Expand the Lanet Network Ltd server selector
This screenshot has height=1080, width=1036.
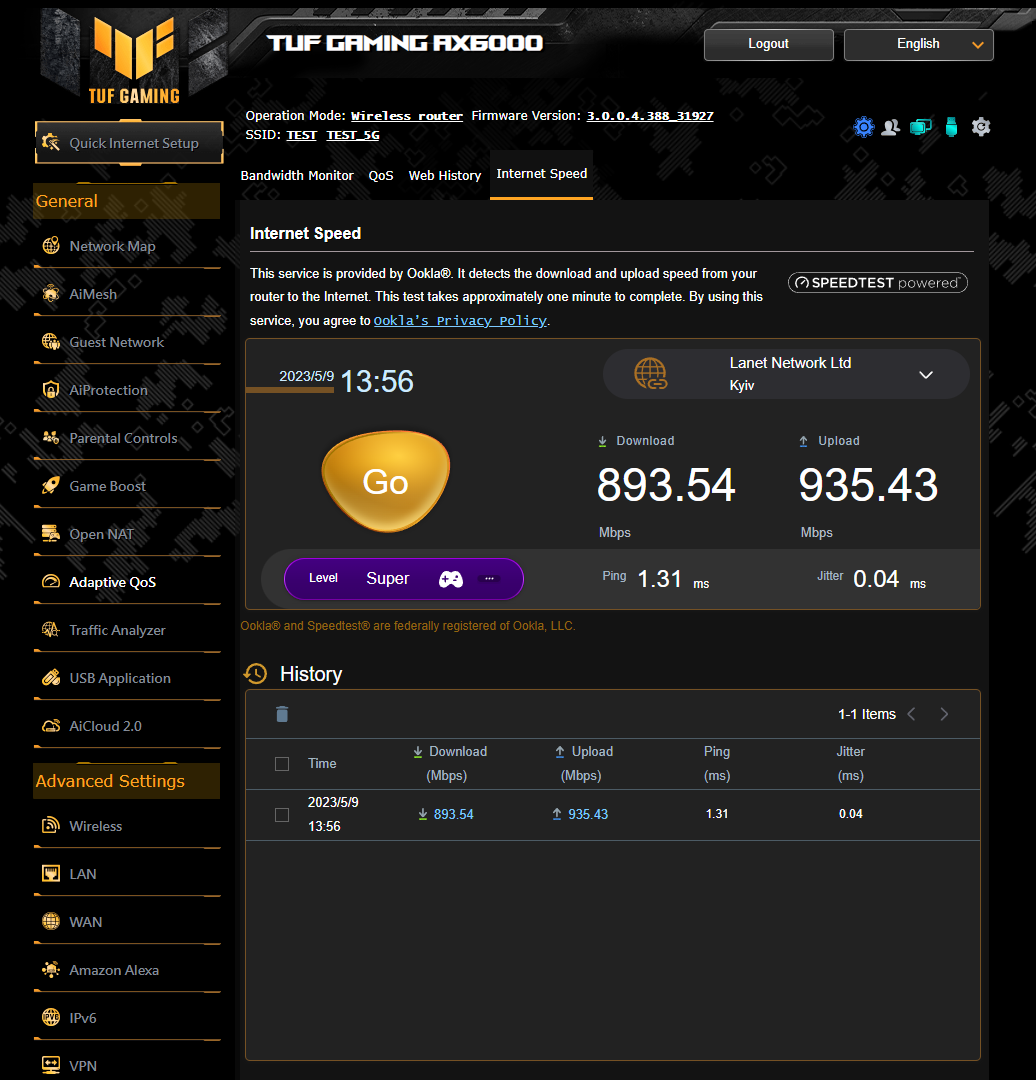pos(786,374)
